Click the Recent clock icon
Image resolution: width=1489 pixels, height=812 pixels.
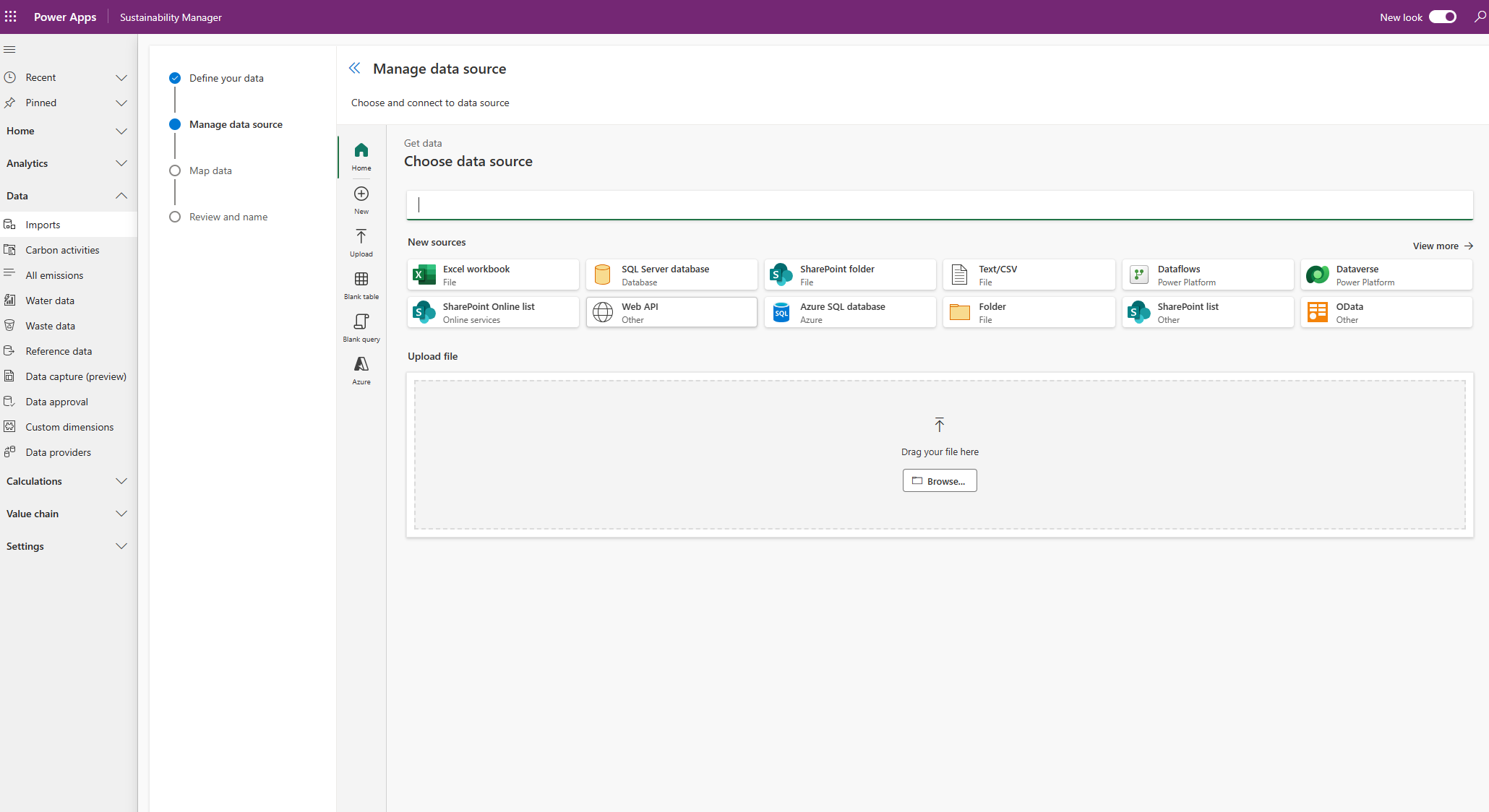(x=9, y=77)
